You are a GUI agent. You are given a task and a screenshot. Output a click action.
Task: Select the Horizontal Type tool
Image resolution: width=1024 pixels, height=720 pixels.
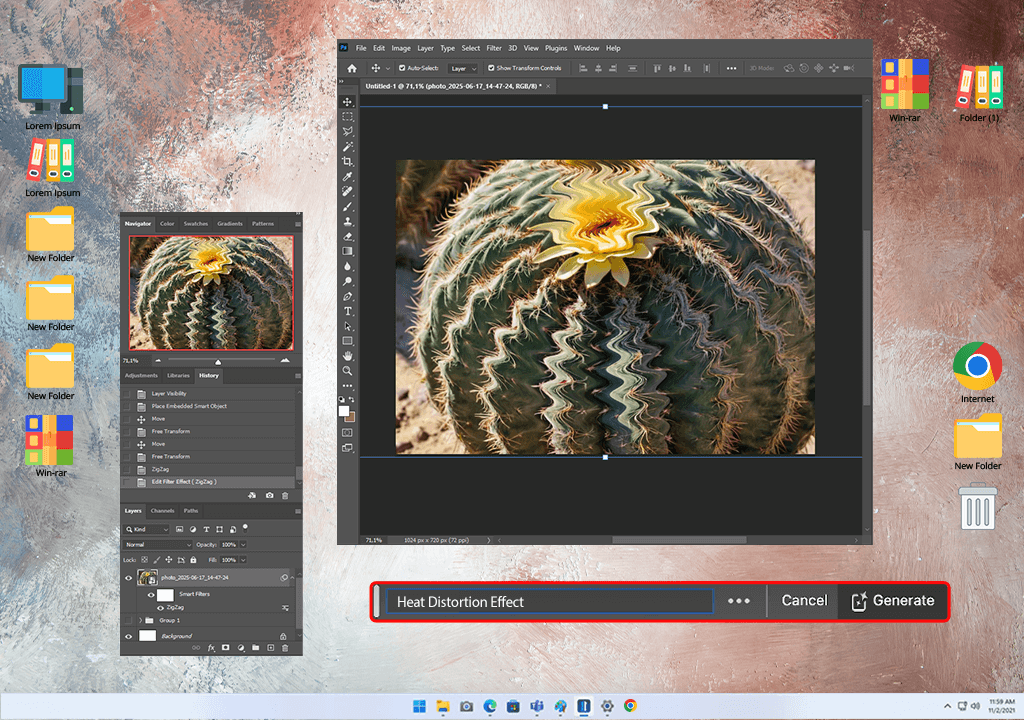(x=347, y=311)
